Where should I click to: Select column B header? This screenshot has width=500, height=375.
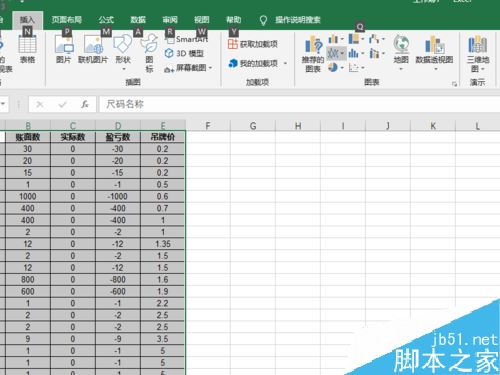click(28, 125)
